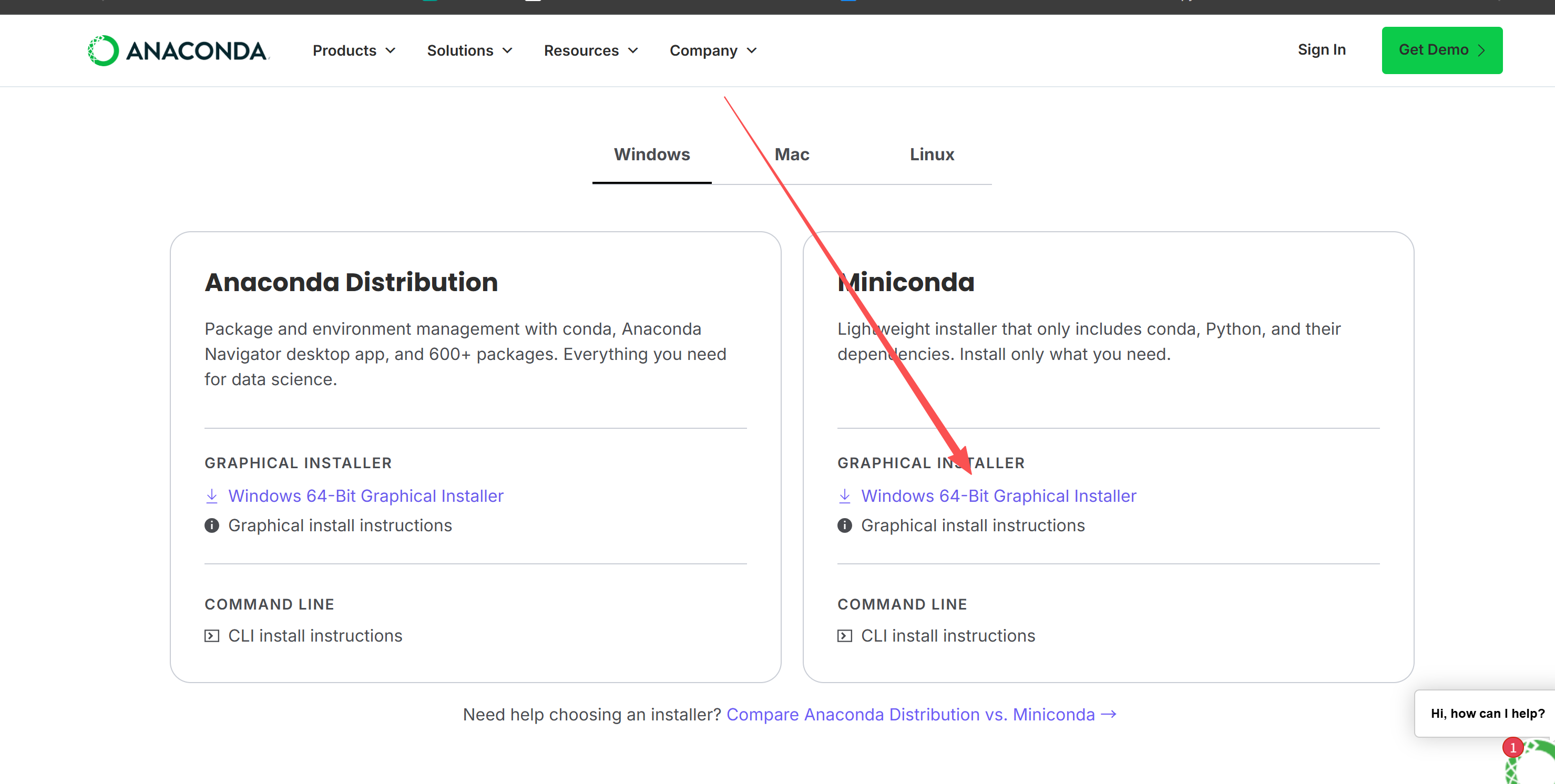Click the info icon in the Anaconda Distribution card
The height and width of the screenshot is (784, 1555).
211,525
